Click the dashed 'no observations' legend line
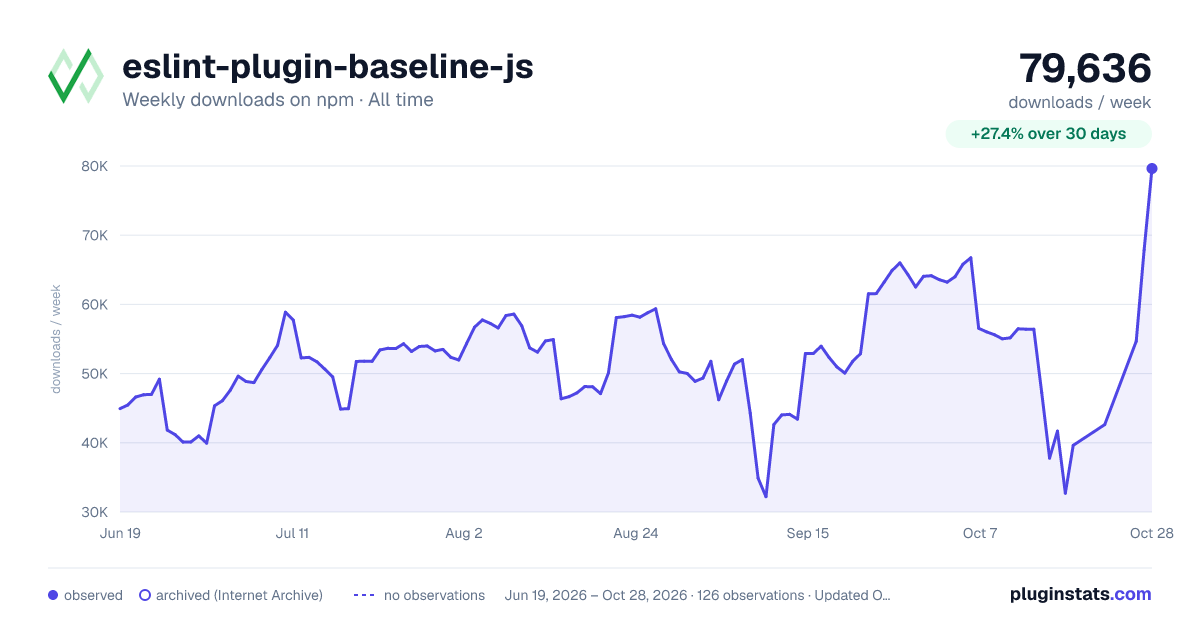Viewport: 1200px width, 630px height. pyautogui.click(x=364, y=595)
